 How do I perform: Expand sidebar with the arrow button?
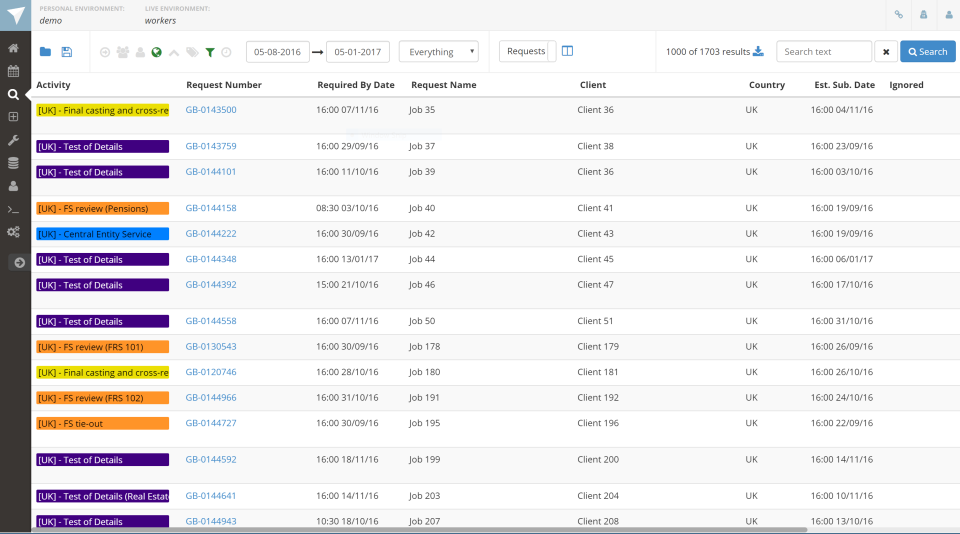[x=18, y=262]
